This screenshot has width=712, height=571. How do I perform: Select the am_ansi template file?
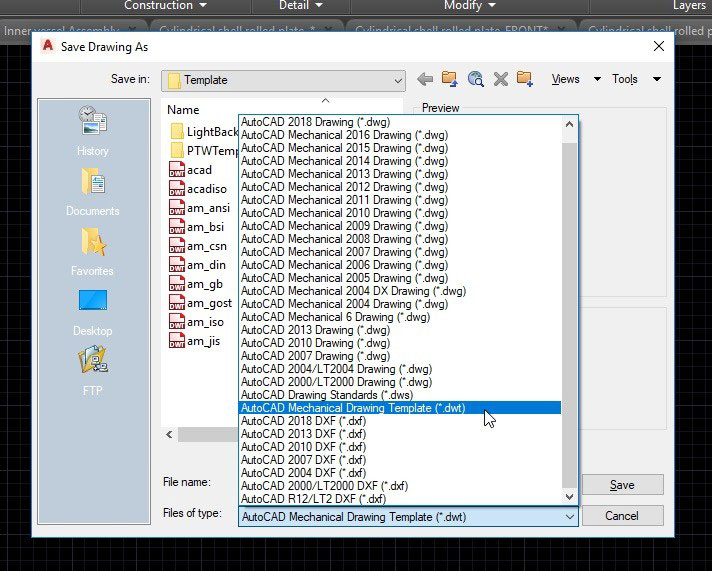pos(199,208)
